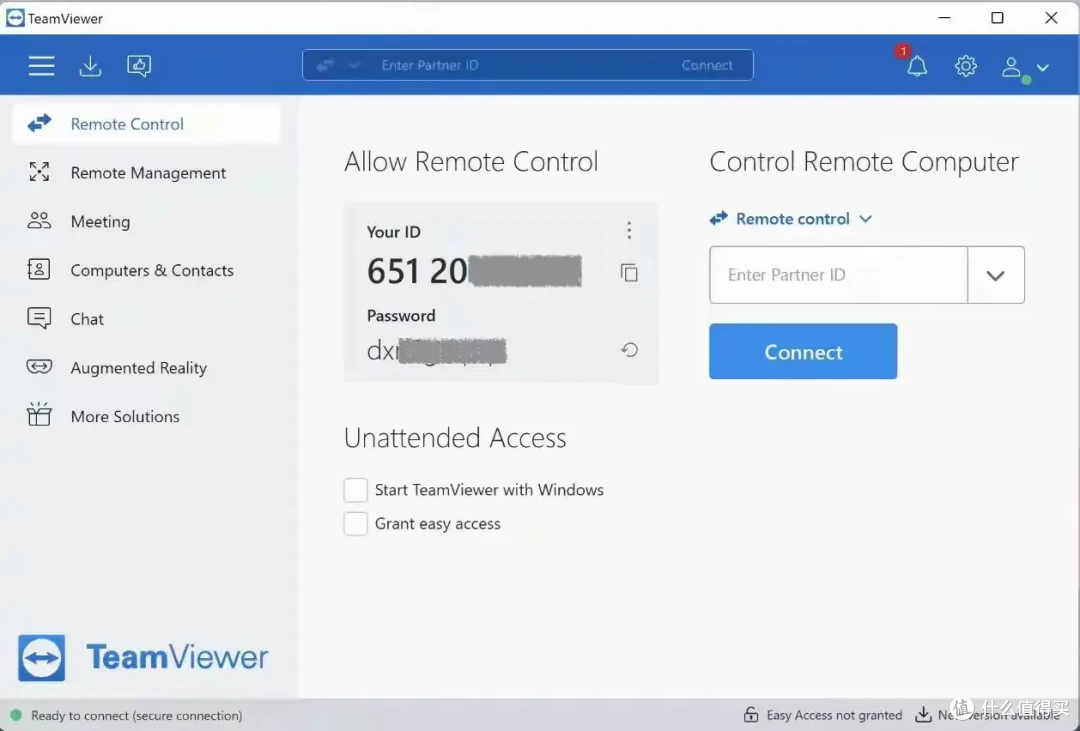Open the hamburger menu in the toolbar
Screen dimensions: 1080x731
[41, 65]
